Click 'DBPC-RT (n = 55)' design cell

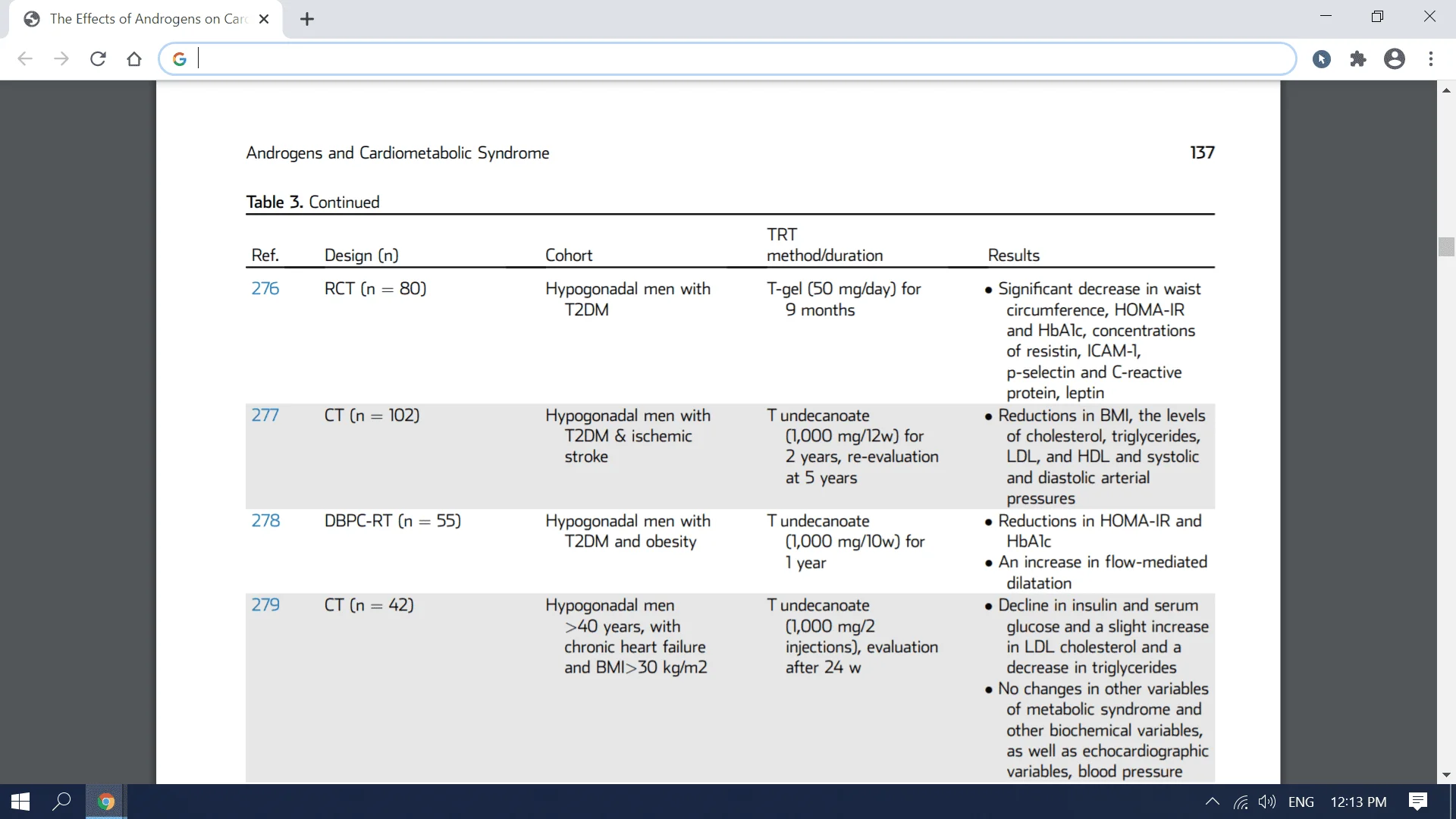click(x=393, y=521)
